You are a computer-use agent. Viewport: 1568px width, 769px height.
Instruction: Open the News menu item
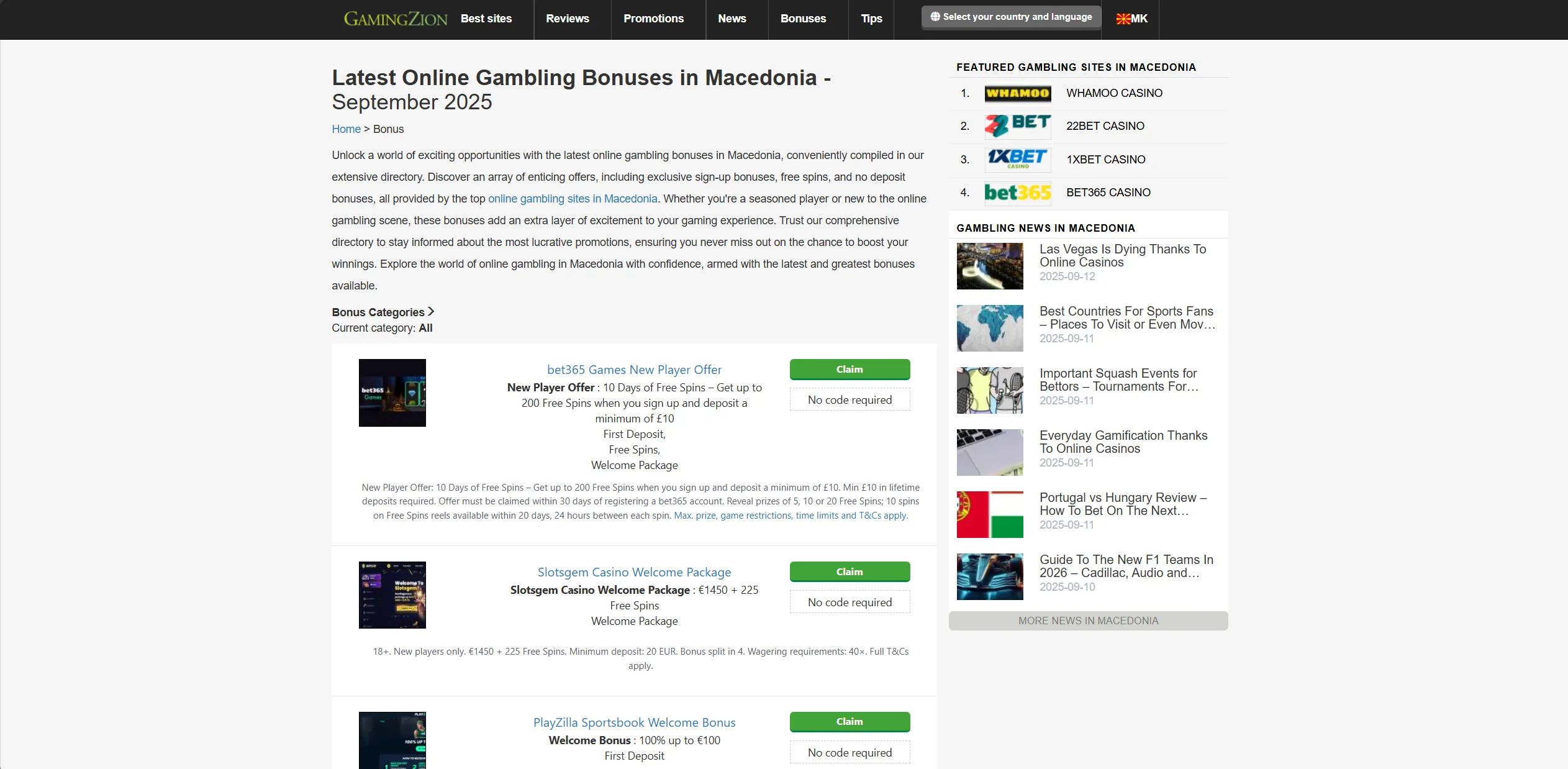[732, 19]
